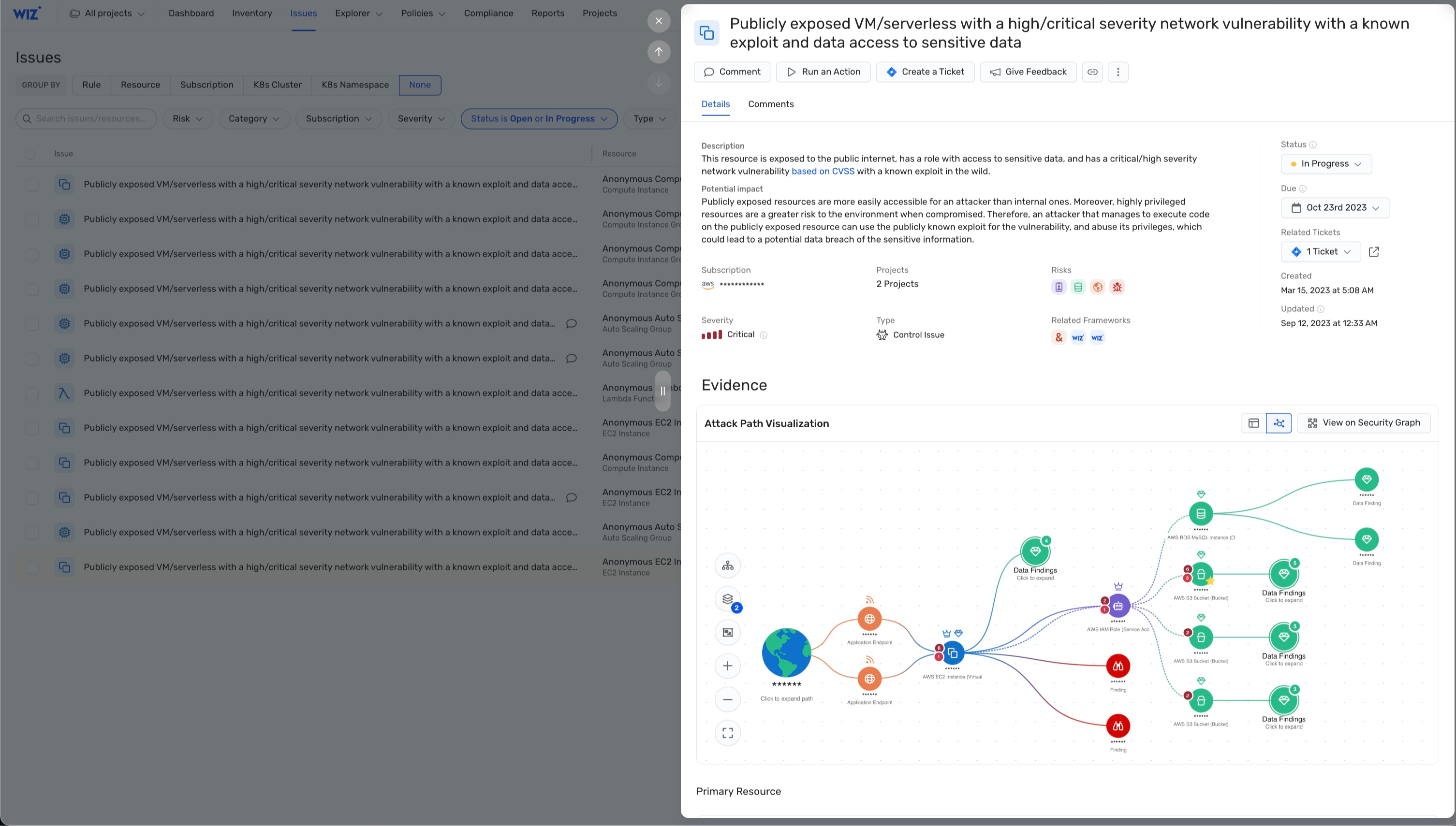
Task: Select the AWS EC2 Instance graph node
Action: point(953,653)
